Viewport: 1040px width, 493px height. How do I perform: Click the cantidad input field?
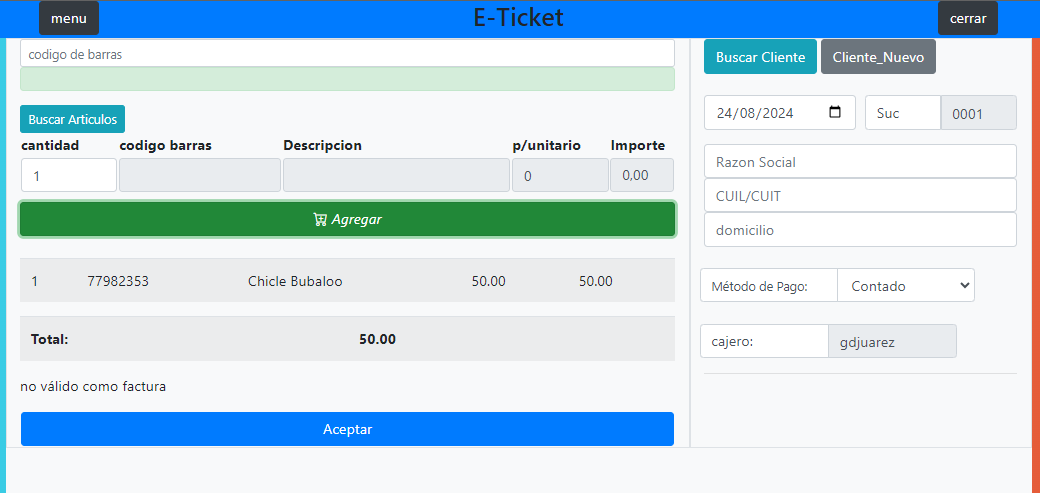pyautogui.click(x=68, y=175)
